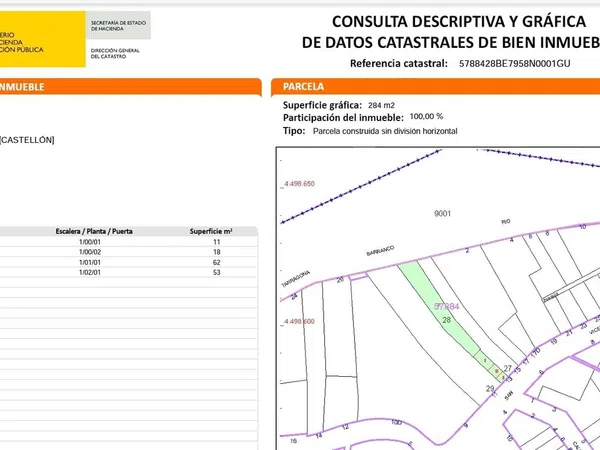Screen dimensions: 600x450
Task: Click parcel number 29 on the map
Action: coord(490,388)
